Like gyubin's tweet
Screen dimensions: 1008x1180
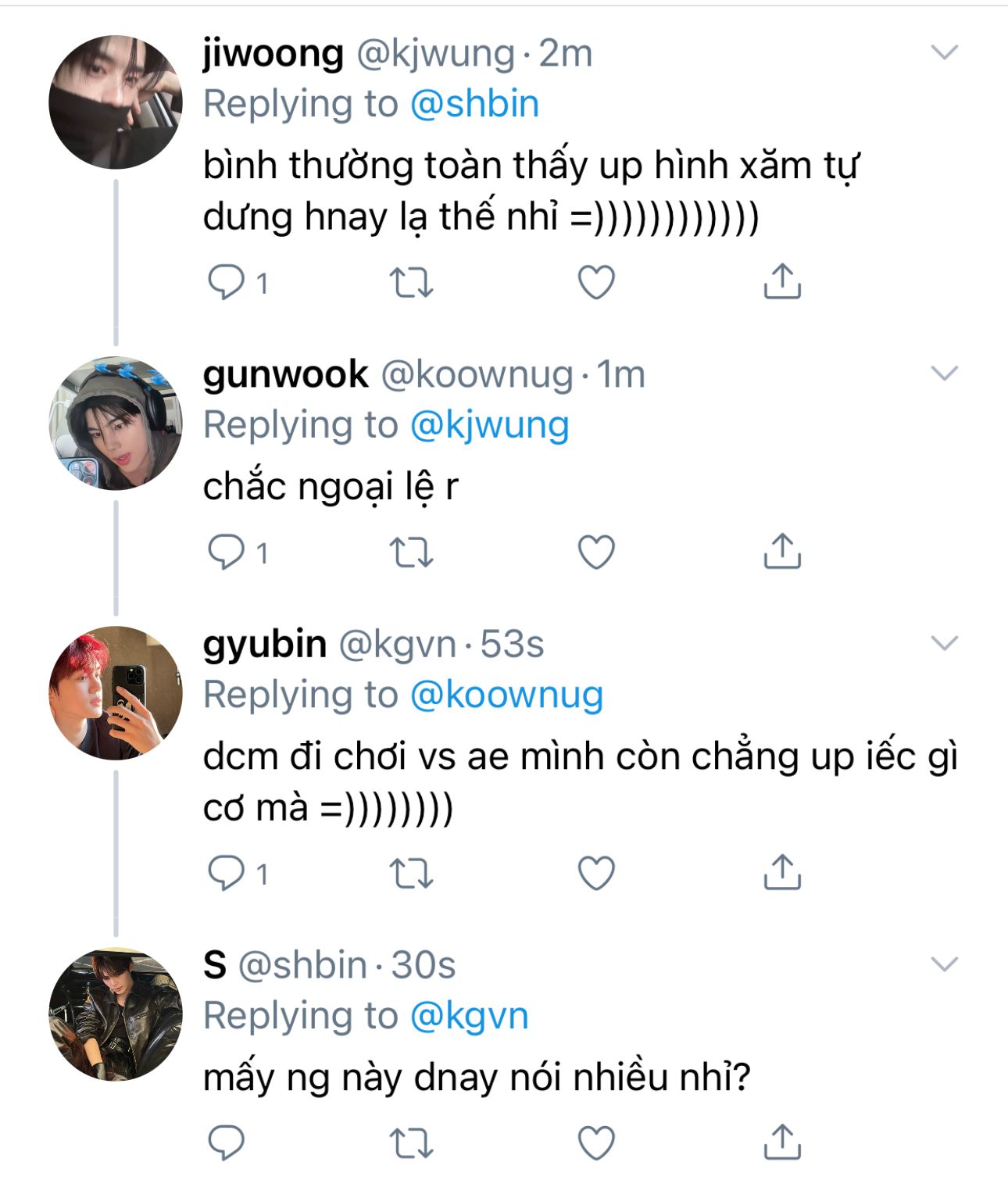(596, 872)
